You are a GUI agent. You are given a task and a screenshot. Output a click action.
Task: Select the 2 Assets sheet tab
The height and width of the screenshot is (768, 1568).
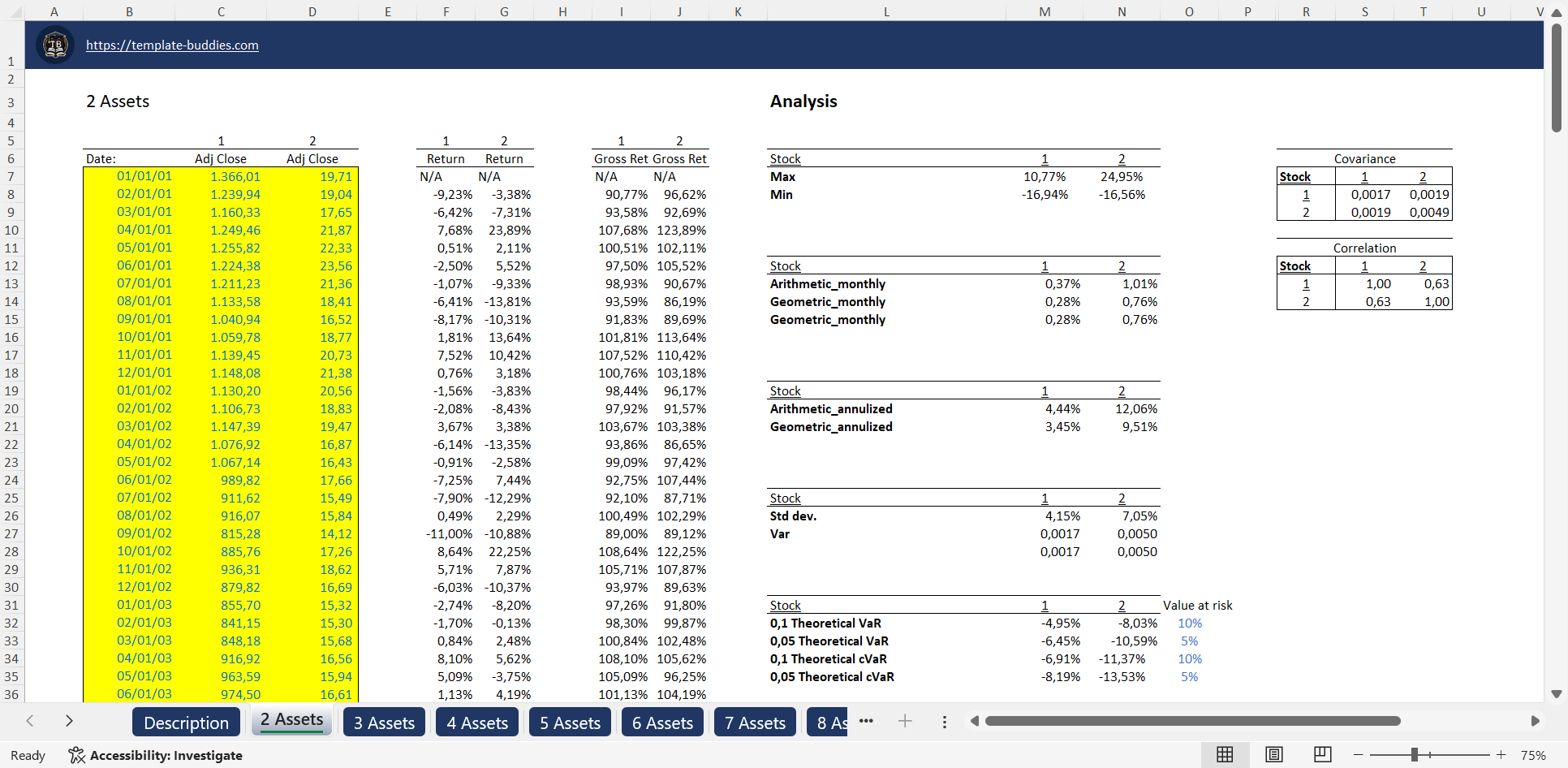coord(292,720)
